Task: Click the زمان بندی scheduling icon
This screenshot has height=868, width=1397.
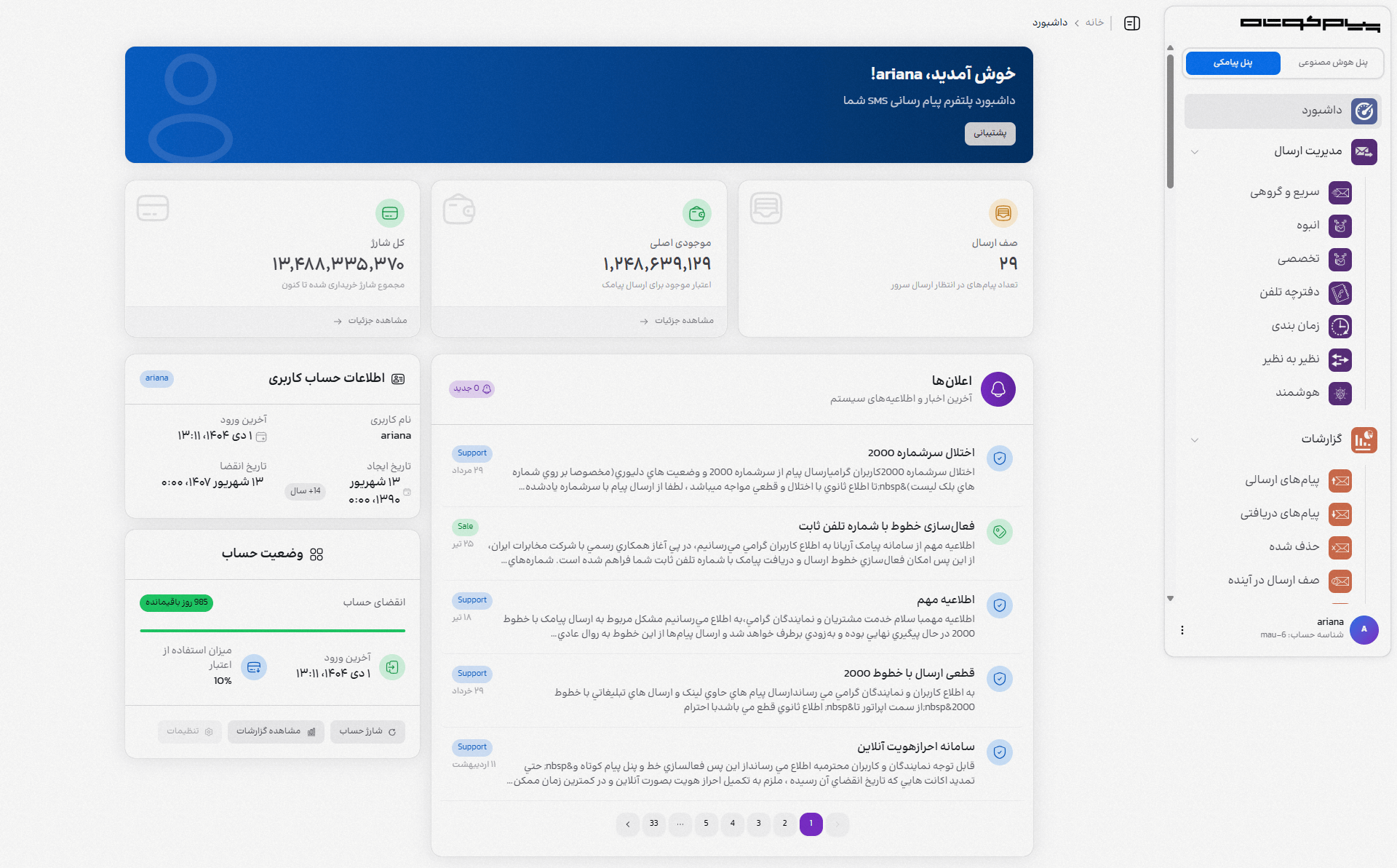Action: (x=1341, y=327)
